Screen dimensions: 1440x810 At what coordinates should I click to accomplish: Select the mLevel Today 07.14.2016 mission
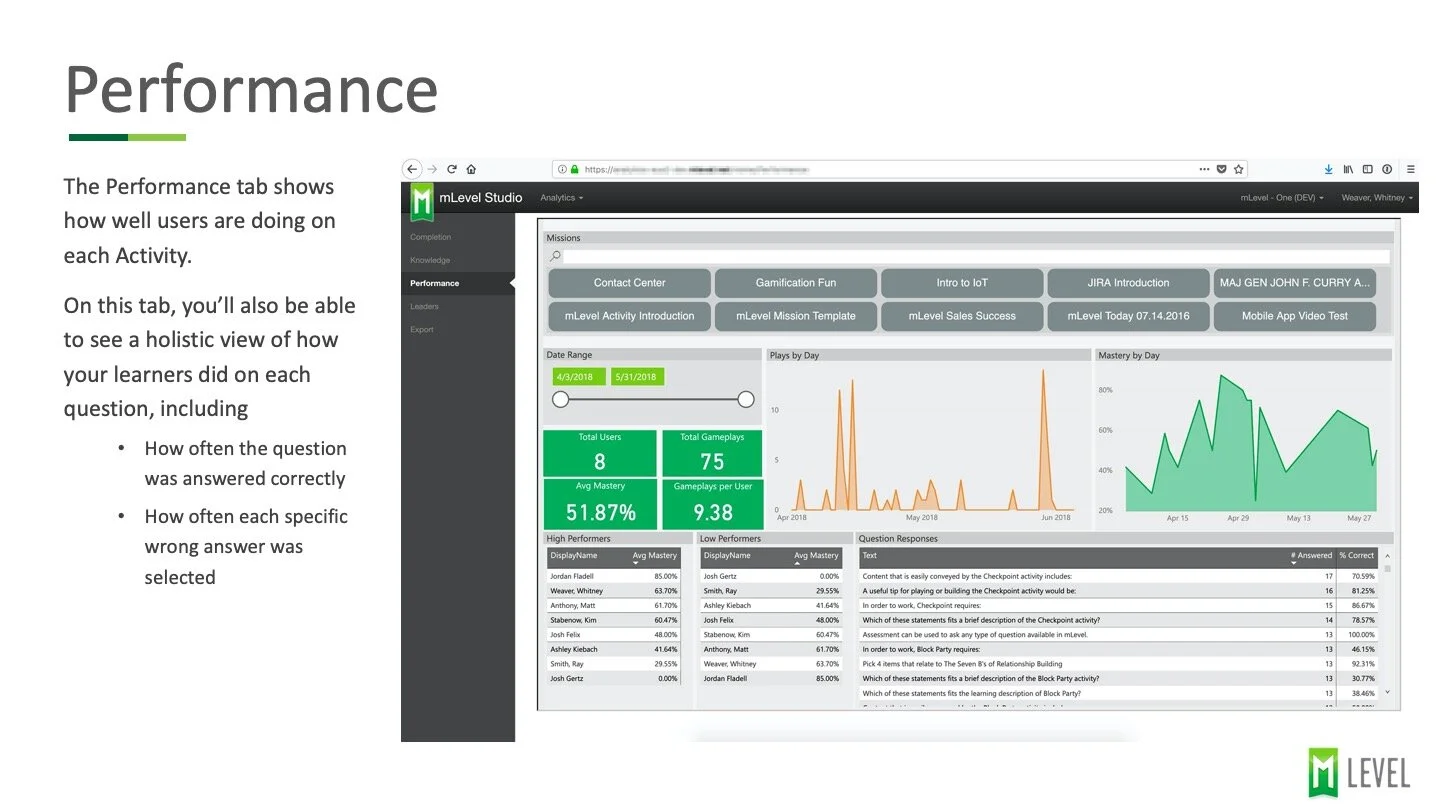[1128, 316]
